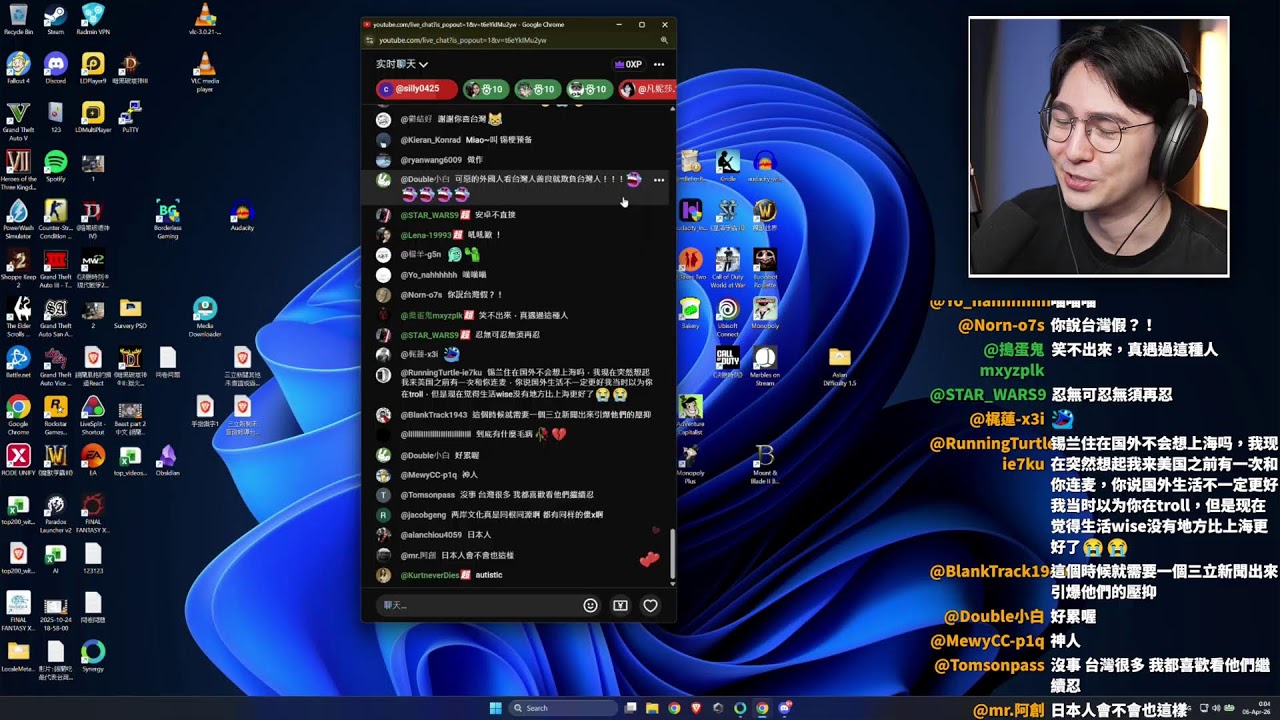1280x720 pixels.
Task: Select the Paradox Launcher v2 icon
Action: click(x=55, y=513)
